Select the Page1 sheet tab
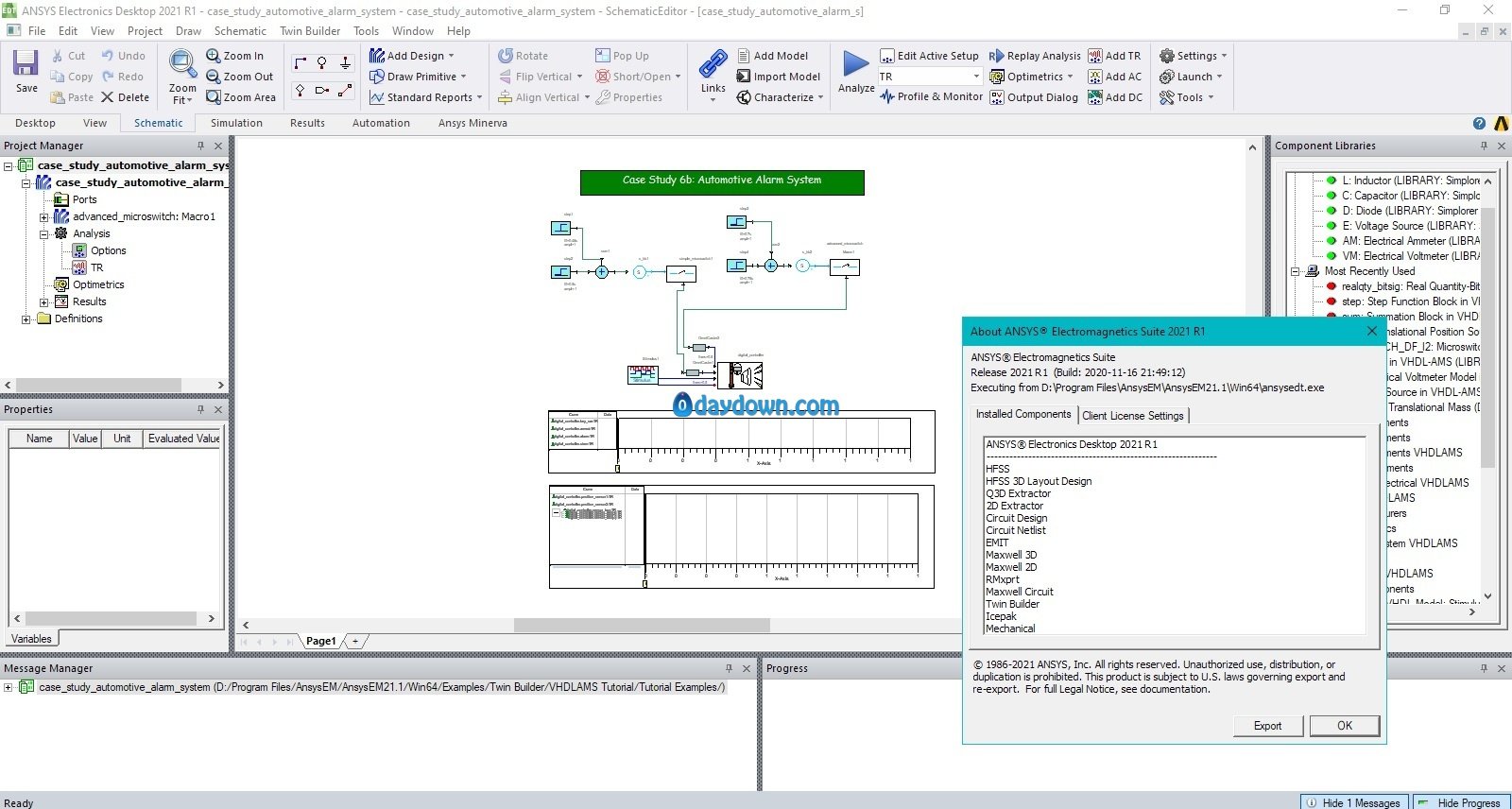The image size is (1512, 809). click(321, 641)
